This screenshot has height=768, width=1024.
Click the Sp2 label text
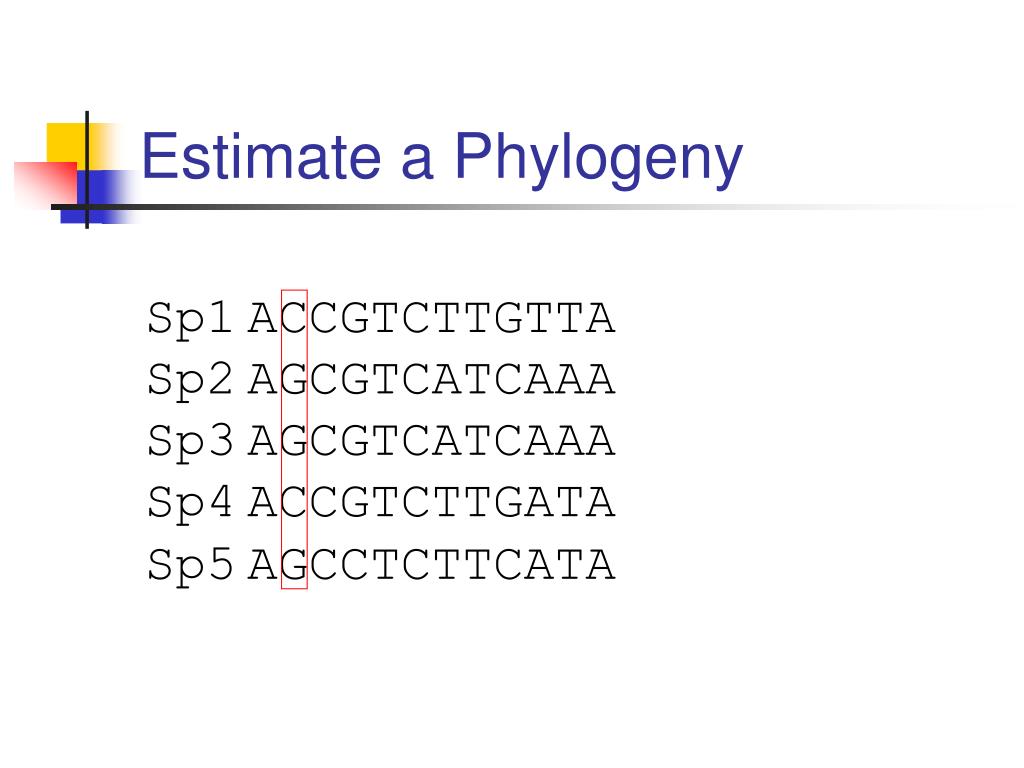(x=189, y=380)
